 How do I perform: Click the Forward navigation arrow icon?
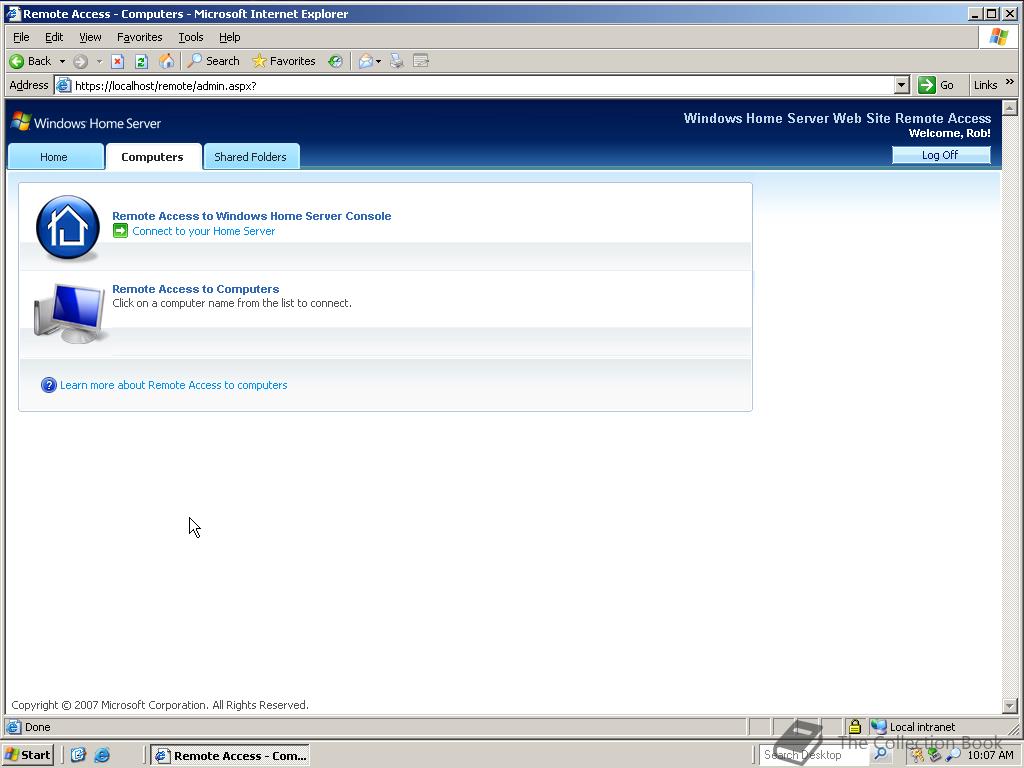80,61
